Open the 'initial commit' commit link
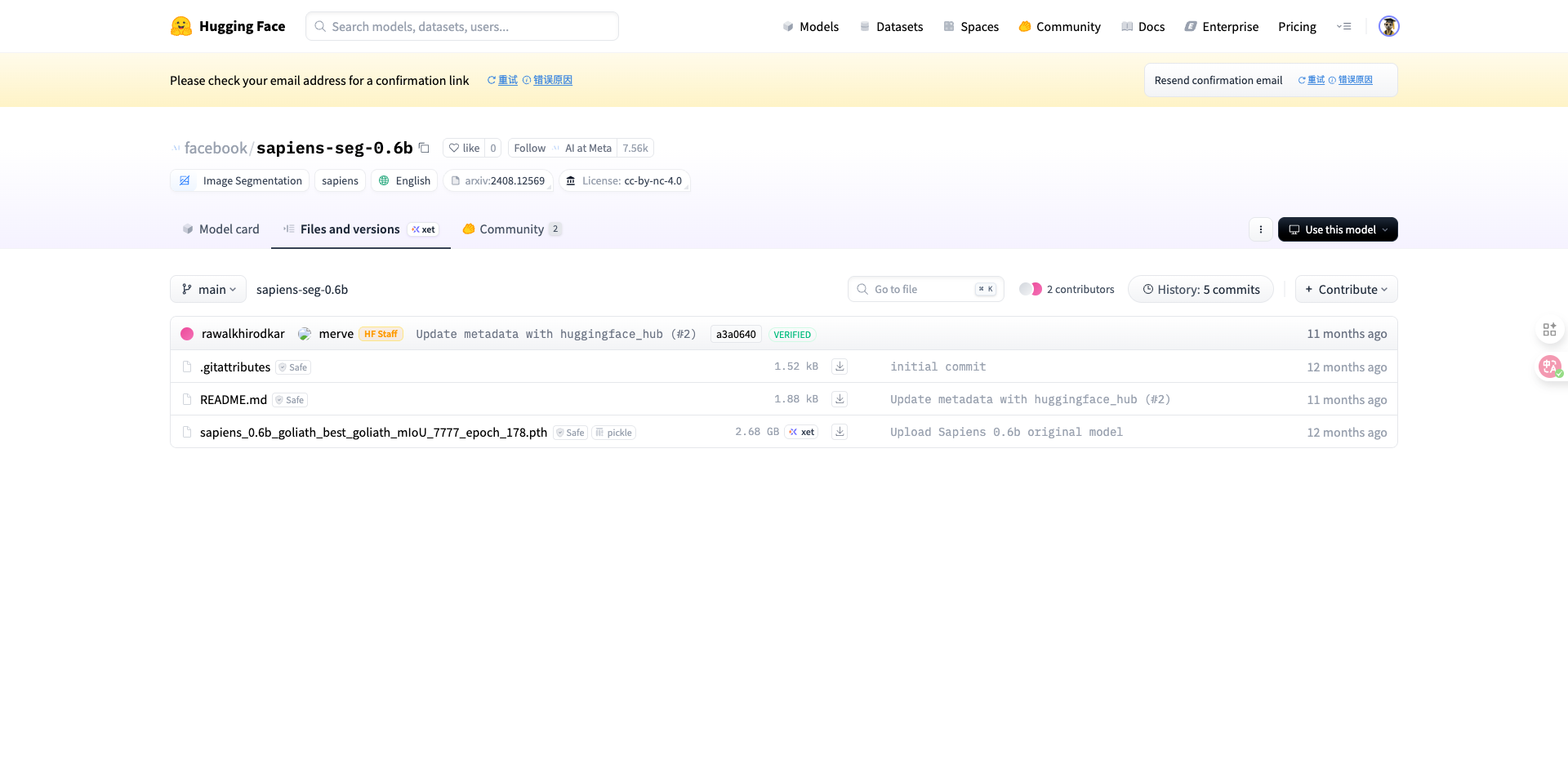This screenshot has height=782, width=1568. [x=938, y=367]
